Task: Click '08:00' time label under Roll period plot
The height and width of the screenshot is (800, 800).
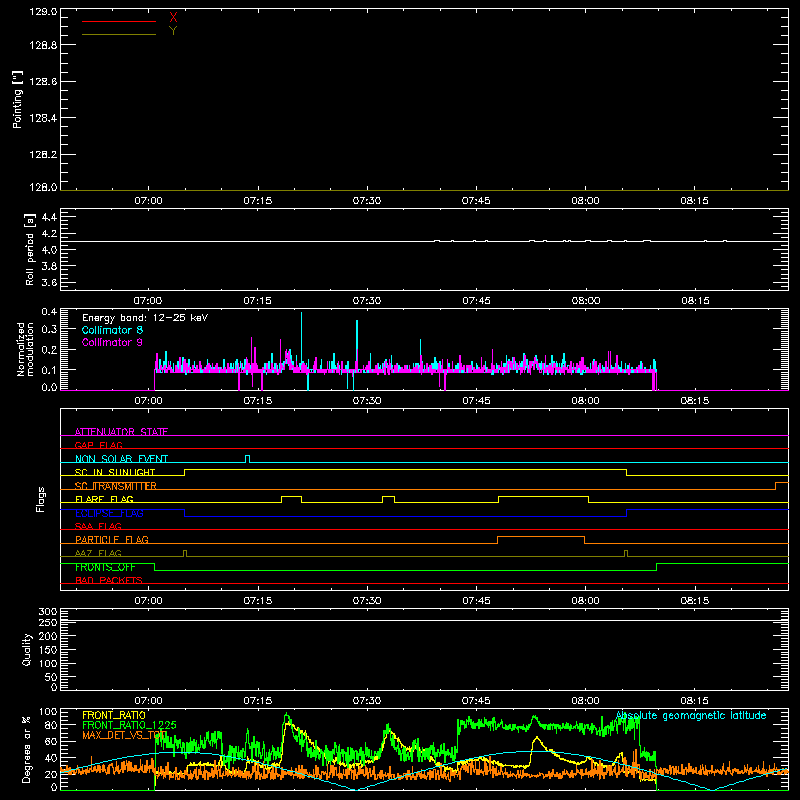Action: (x=586, y=301)
